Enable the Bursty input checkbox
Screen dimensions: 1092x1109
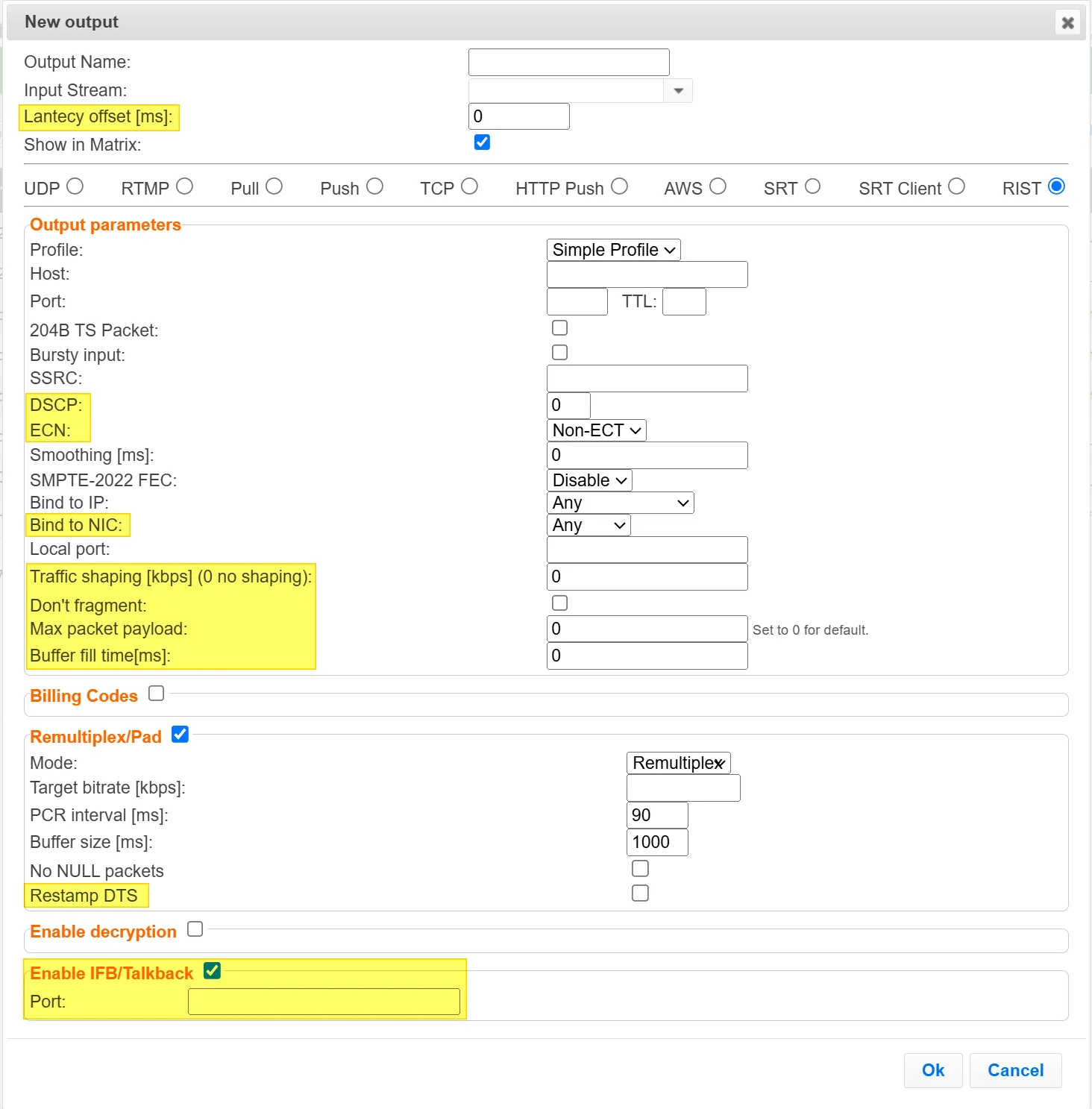[559, 352]
